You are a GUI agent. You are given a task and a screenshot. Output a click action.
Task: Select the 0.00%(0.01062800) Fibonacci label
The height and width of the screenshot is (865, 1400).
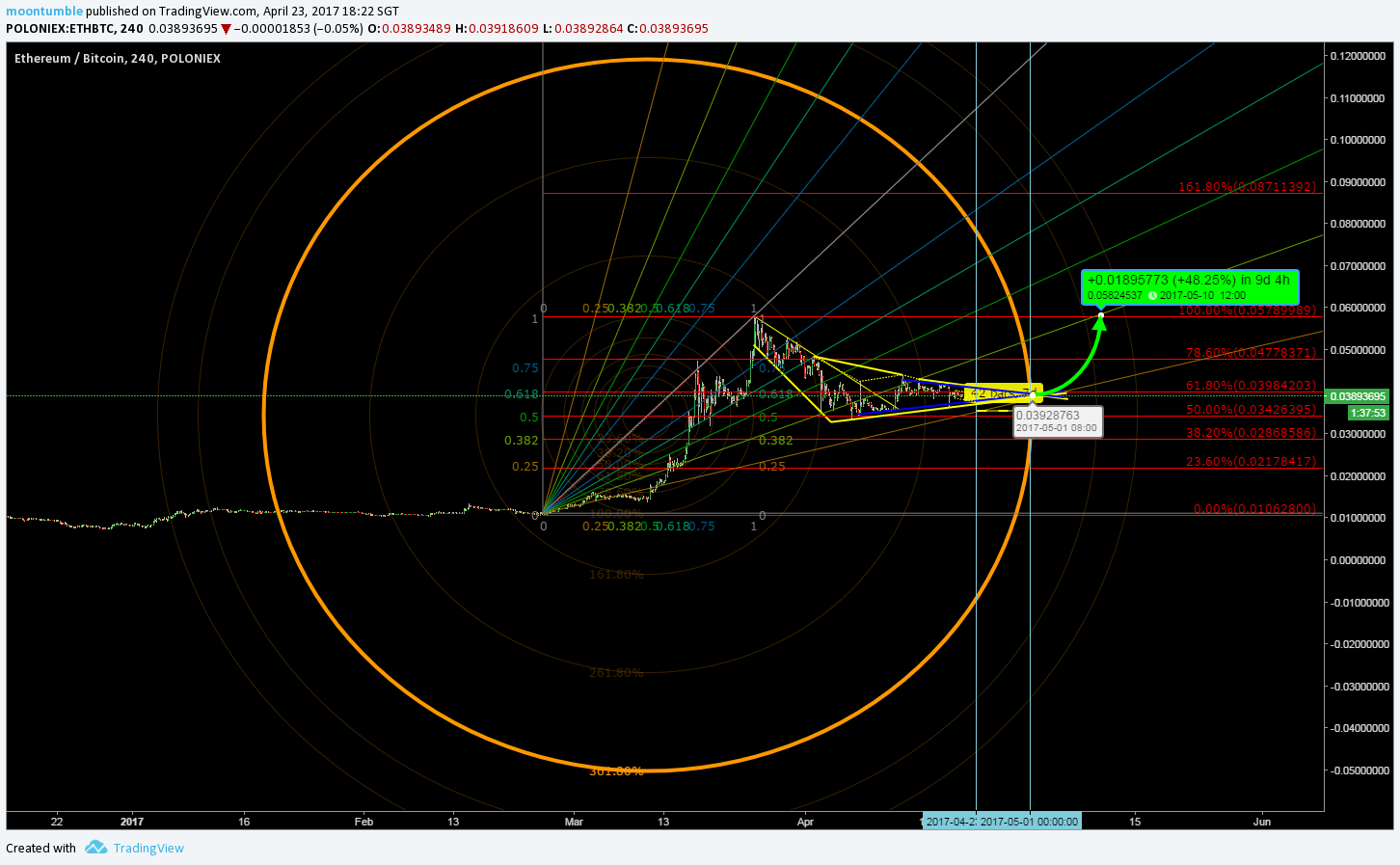pos(1254,509)
